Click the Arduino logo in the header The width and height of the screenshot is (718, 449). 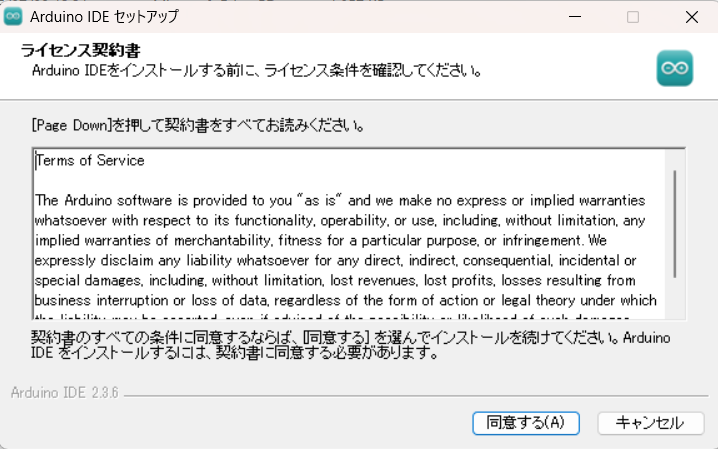tap(674, 68)
